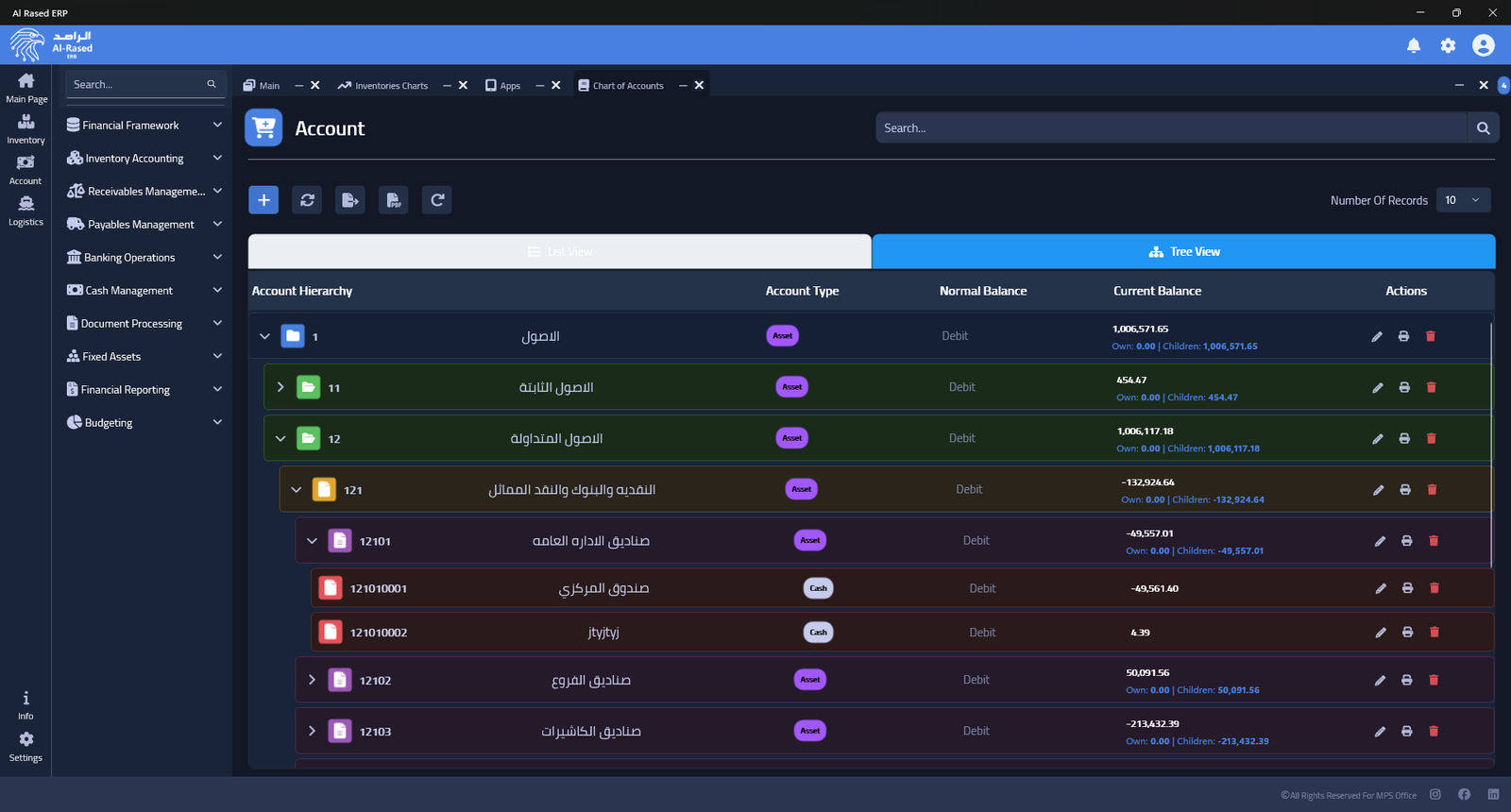1511x812 pixels.
Task: Edit account 121010001 with pencil icon
Action: pos(1381,588)
